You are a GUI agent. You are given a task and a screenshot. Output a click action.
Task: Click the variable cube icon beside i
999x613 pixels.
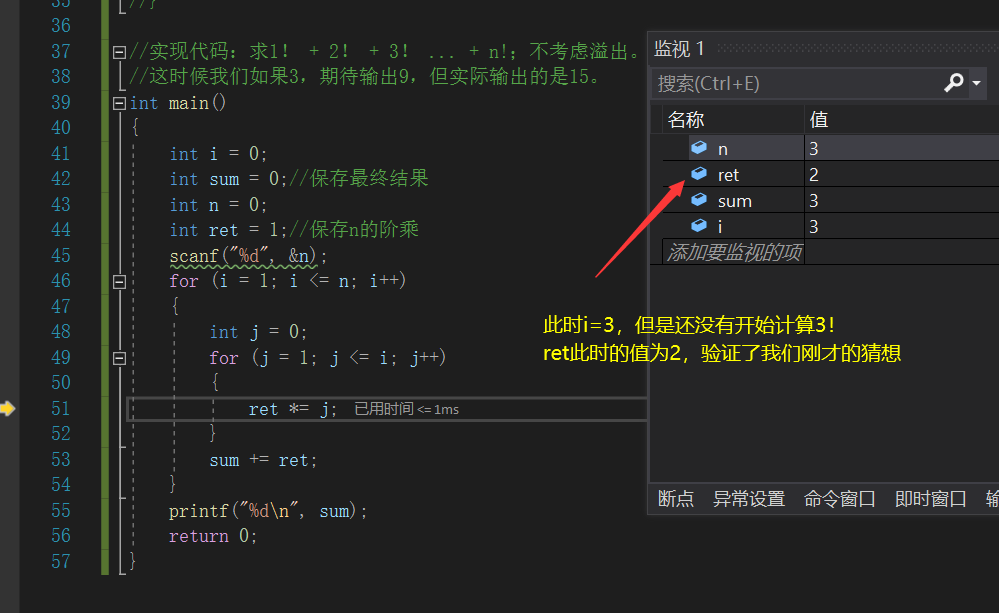tap(699, 226)
